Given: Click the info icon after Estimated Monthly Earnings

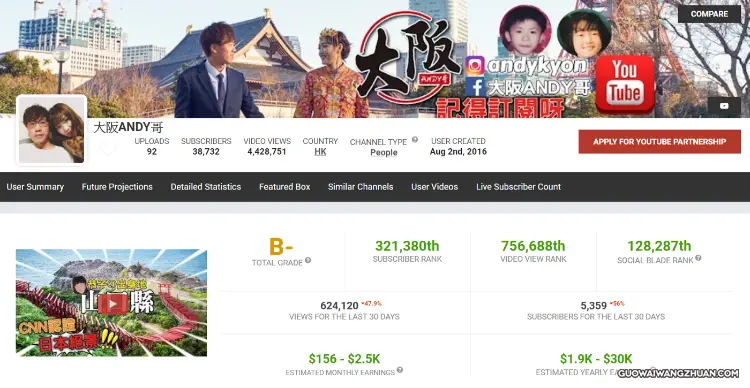Looking at the screenshot, I should 400,370.
